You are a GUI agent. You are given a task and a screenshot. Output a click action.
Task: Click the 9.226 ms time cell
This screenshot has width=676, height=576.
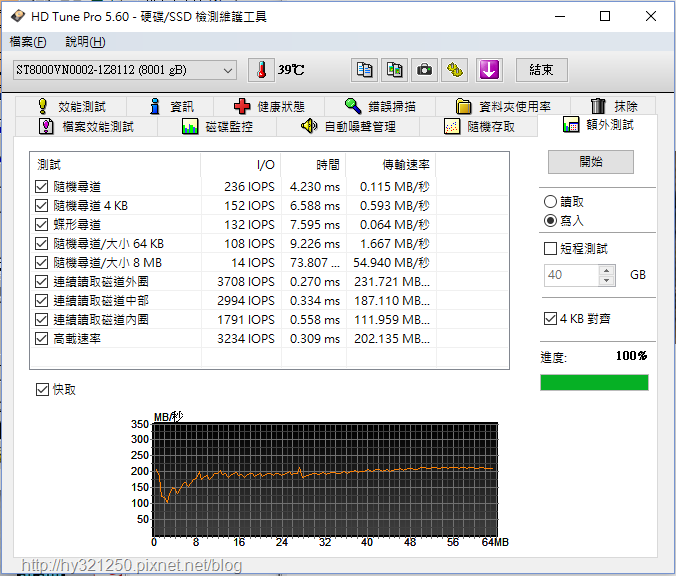point(315,244)
